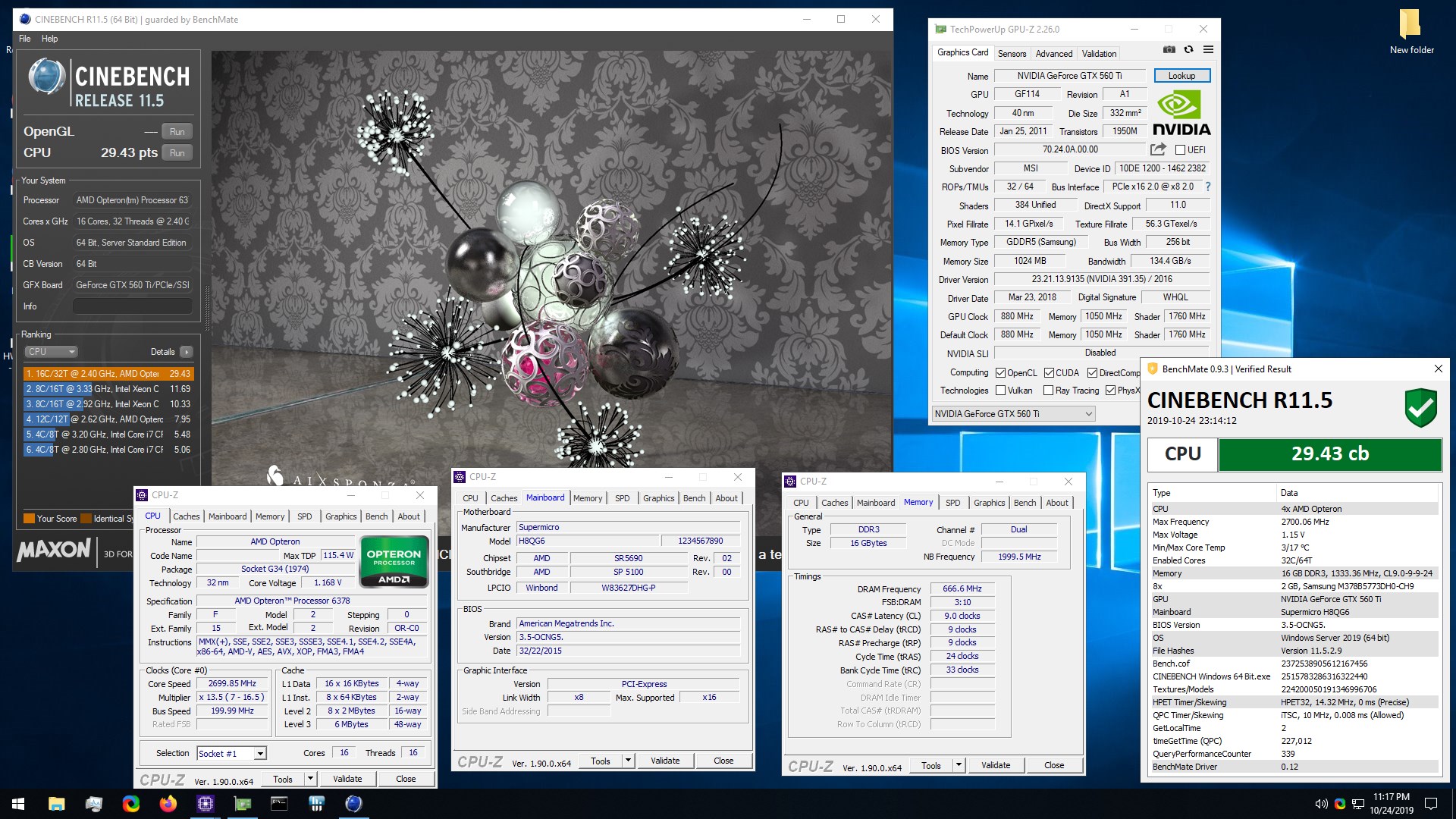Open the CPU ranking dropdown in Cinebench
Screen dimensions: 1456x819
pos(51,352)
